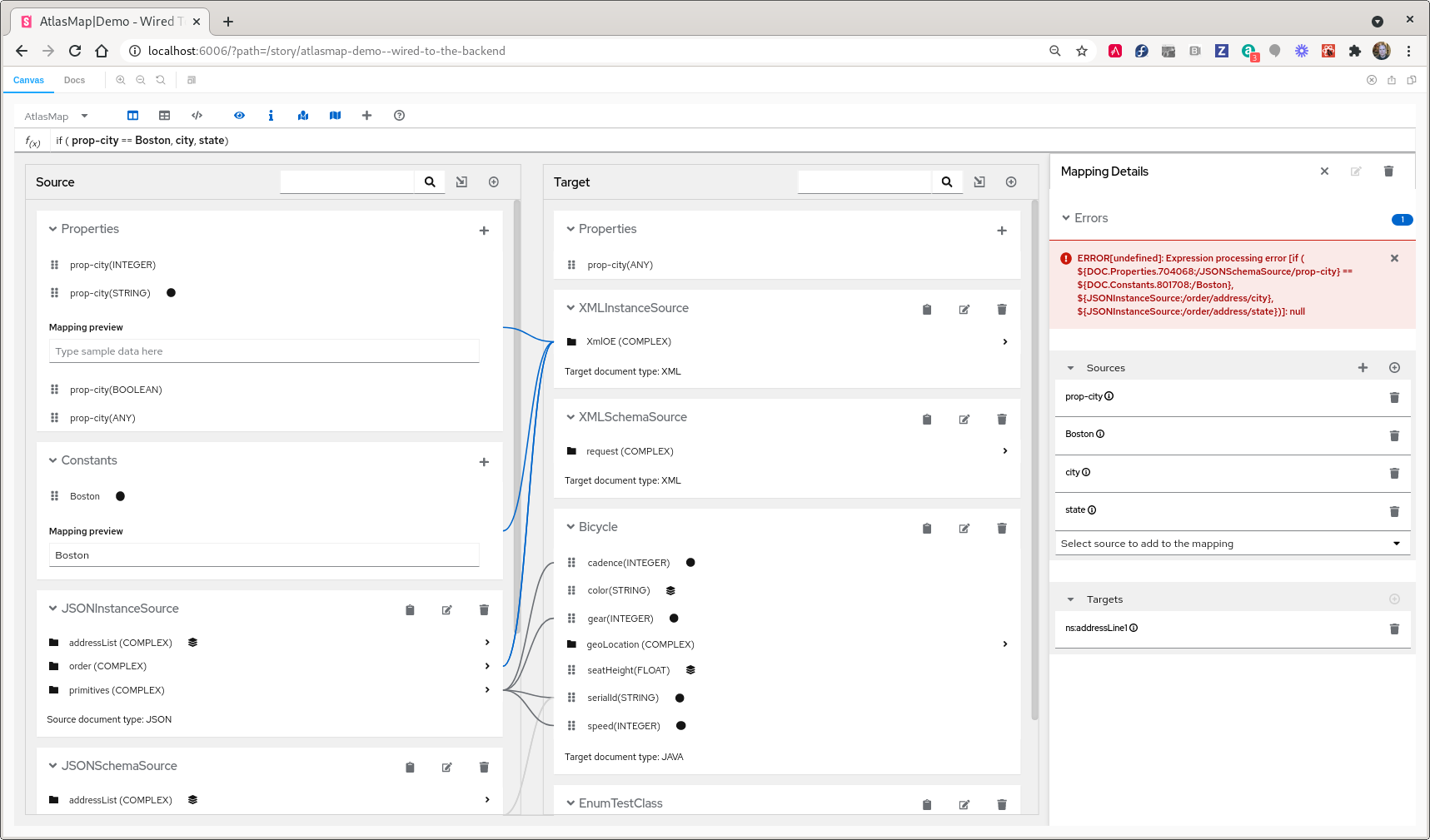The image size is (1430, 840).
Task: Import a target document in the Target panel
Action: [979, 181]
